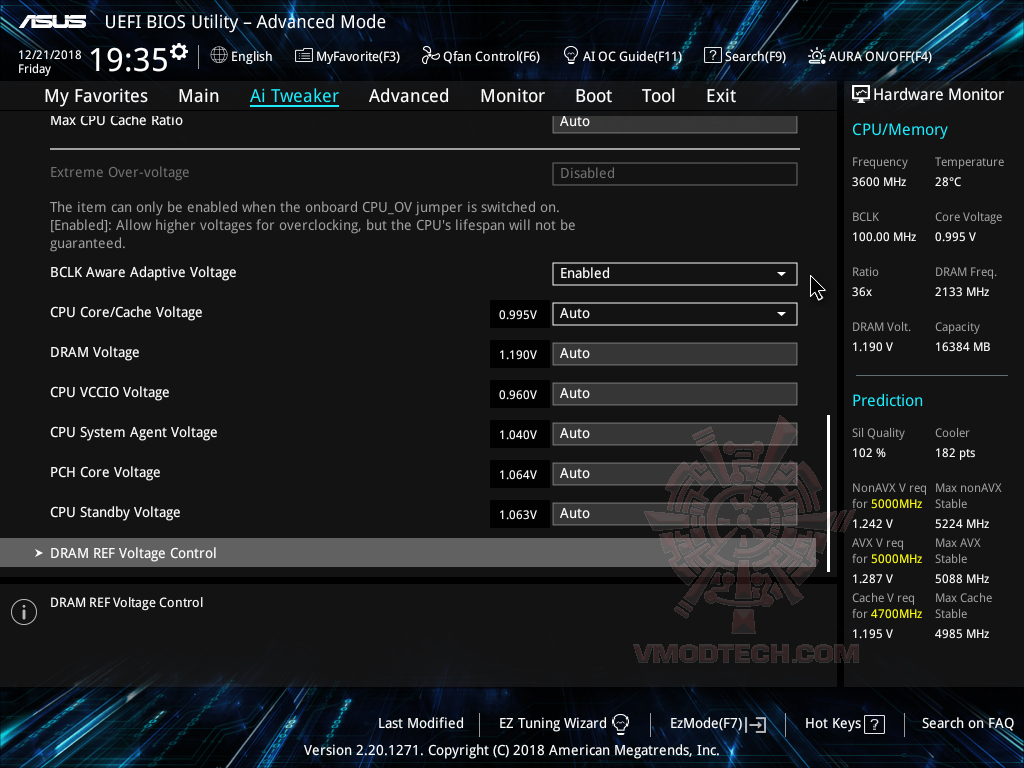Switch to EzMode with F7 button

(x=716, y=723)
